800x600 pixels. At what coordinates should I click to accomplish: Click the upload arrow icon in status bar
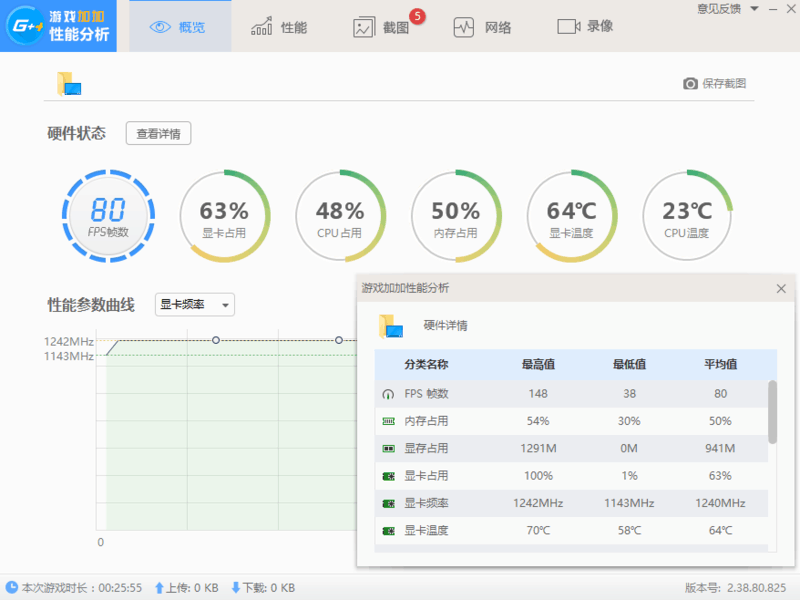(159, 588)
